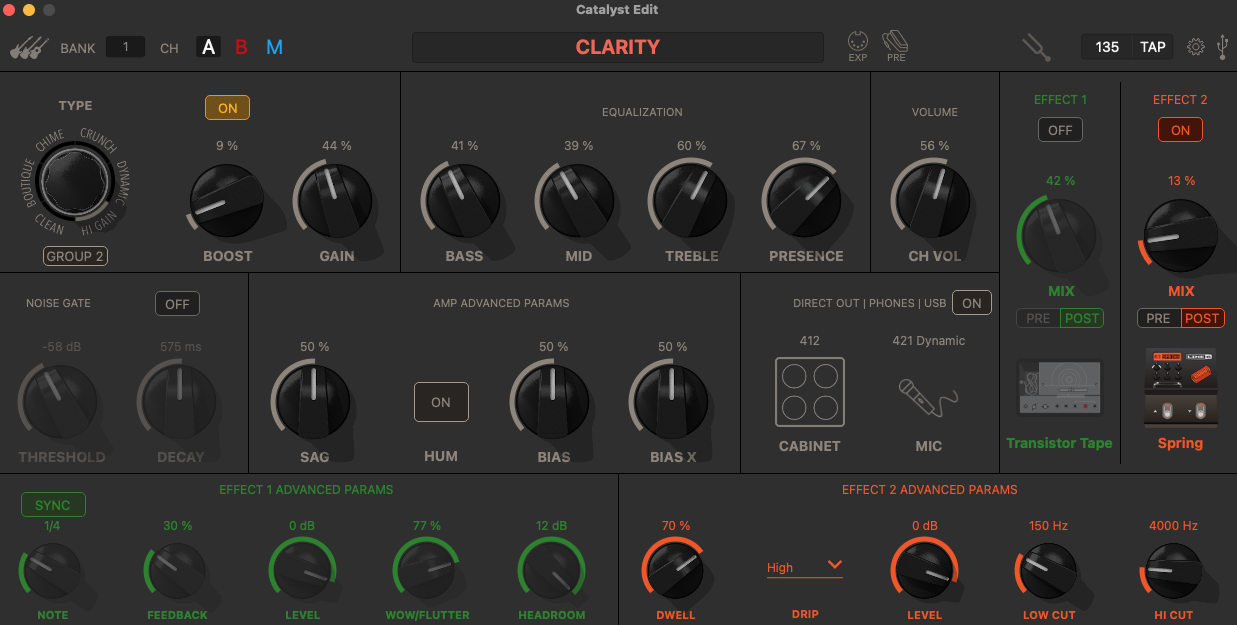Screen dimensions: 1237x625
Task: Click the USB connection icon
Action: [x=1223, y=47]
